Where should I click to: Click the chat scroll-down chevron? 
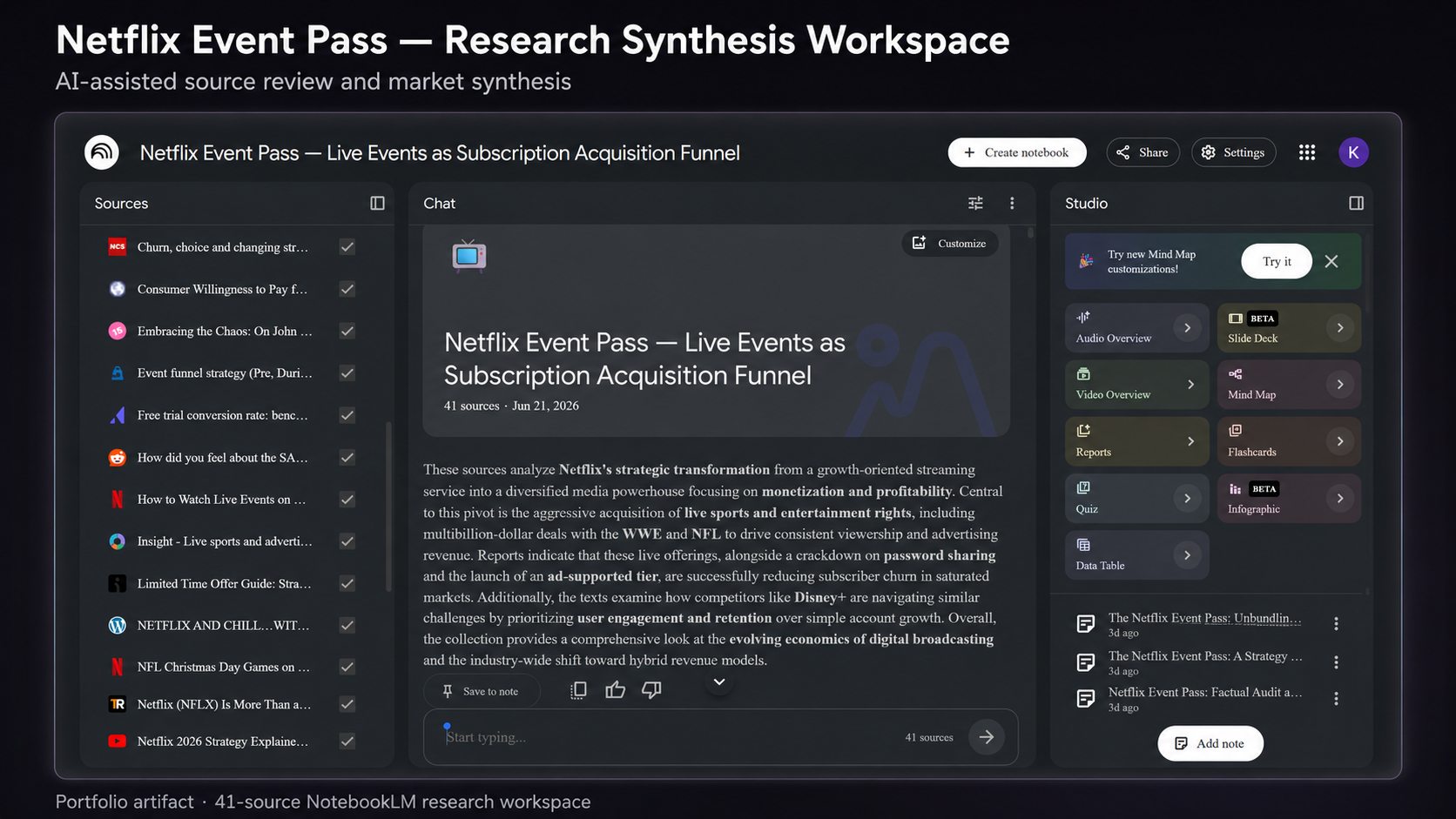pos(719,681)
